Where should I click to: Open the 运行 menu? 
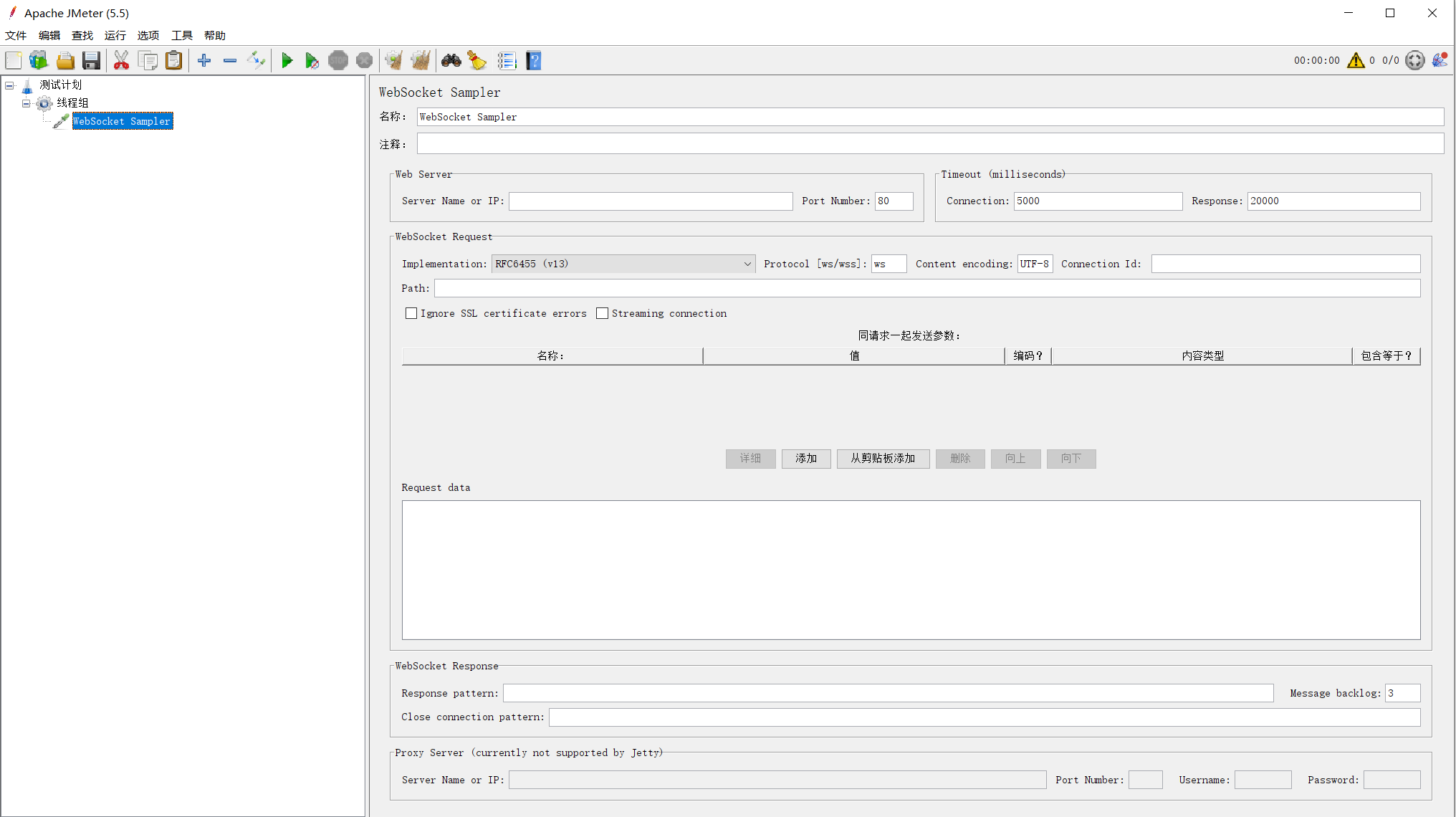[x=115, y=35]
